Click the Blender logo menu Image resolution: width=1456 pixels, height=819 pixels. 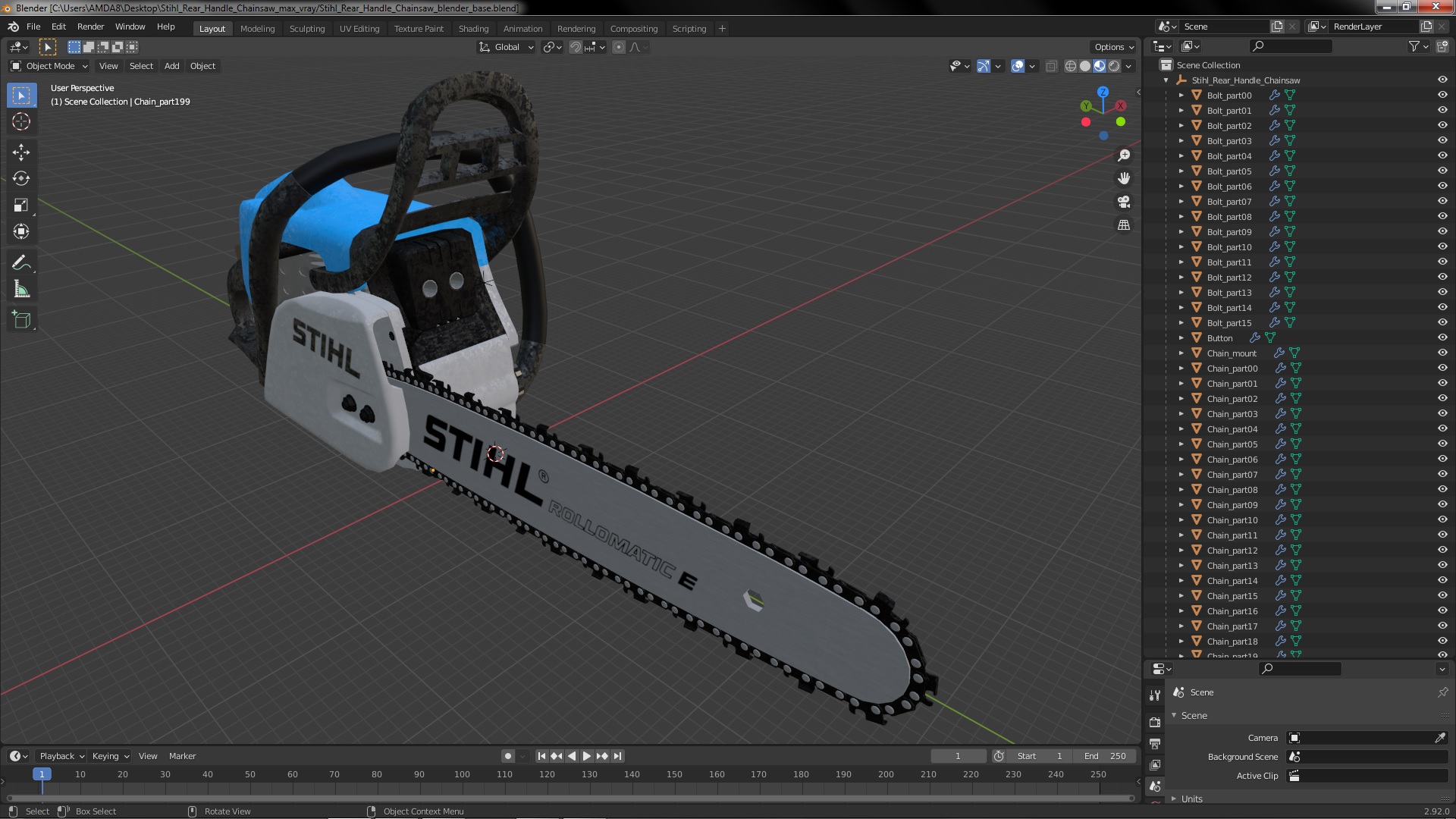pos(13,27)
